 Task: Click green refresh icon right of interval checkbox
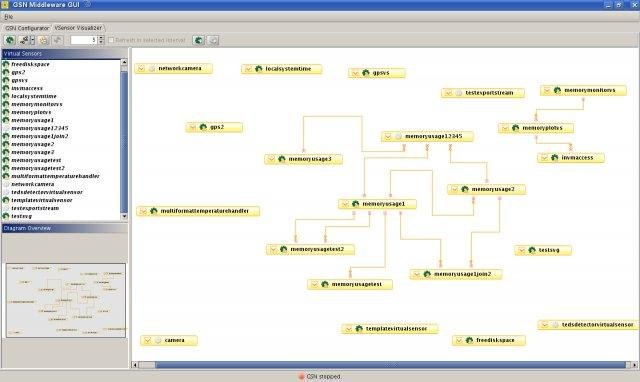click(198, 40)
